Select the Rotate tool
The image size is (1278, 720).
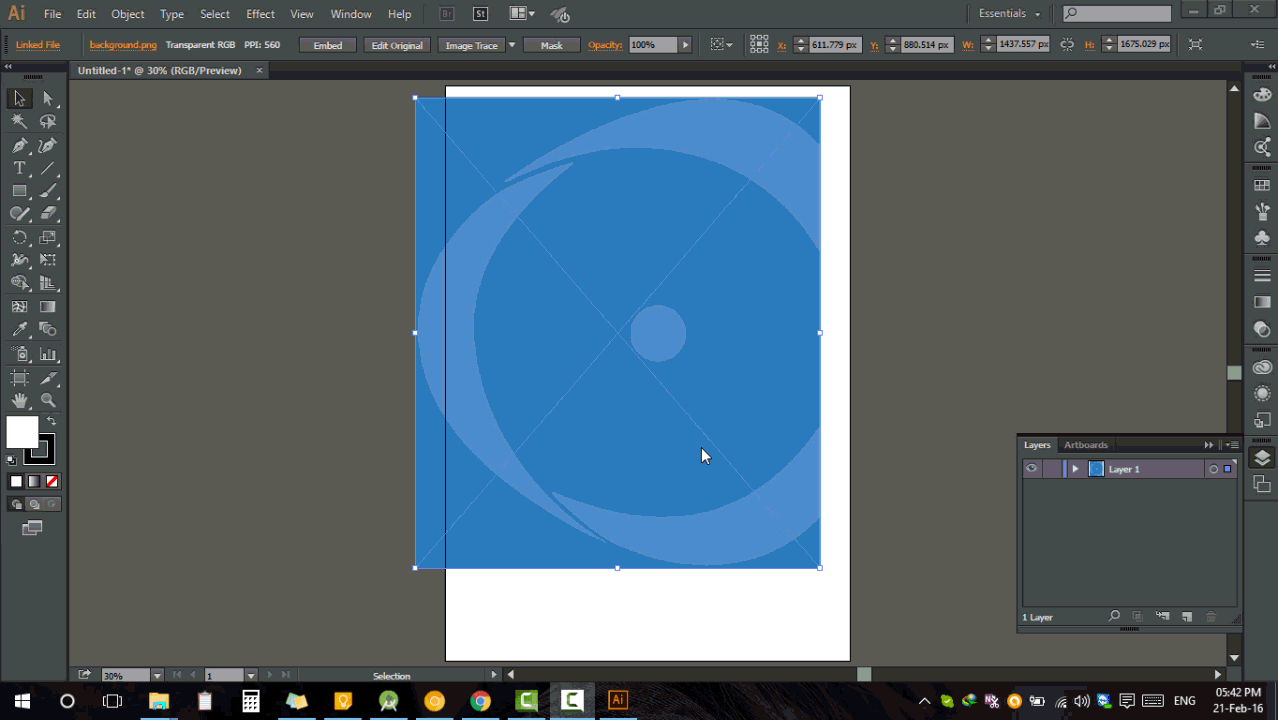(19, 237)
